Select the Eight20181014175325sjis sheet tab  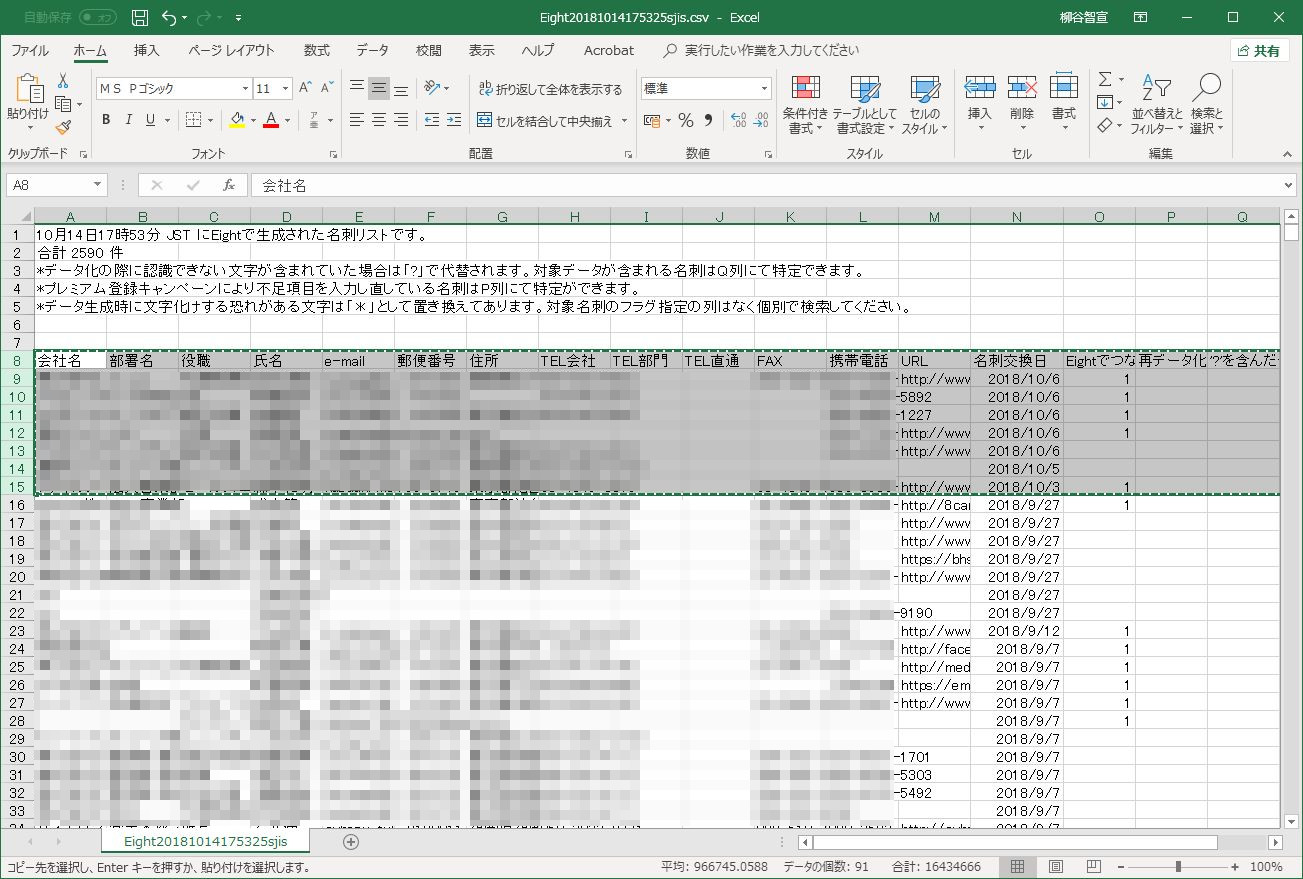tap(205, 842)
